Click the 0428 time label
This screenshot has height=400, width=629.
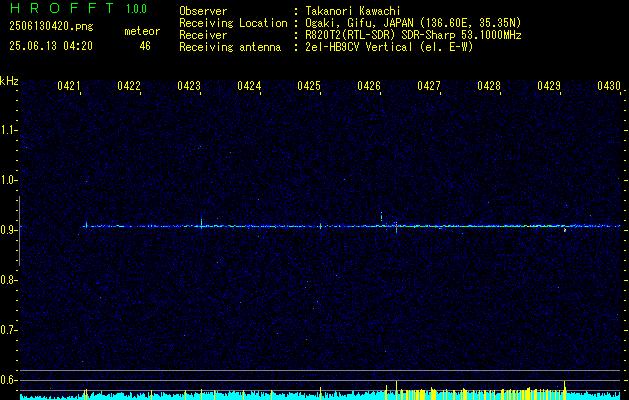489,86
